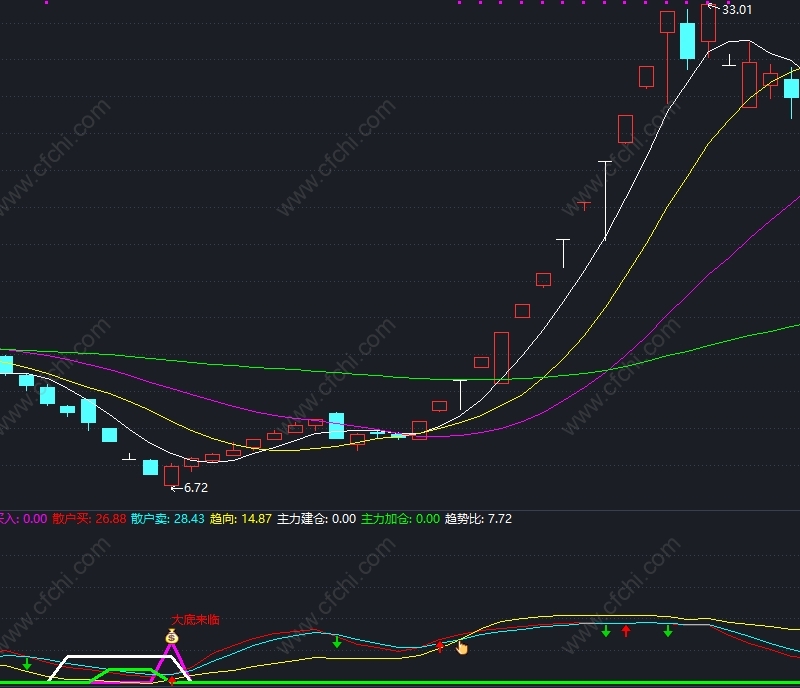Screen dimensions: 800x688
Task: Click the green down arrow under the indicator's first hump
Action: pos(337,642)
